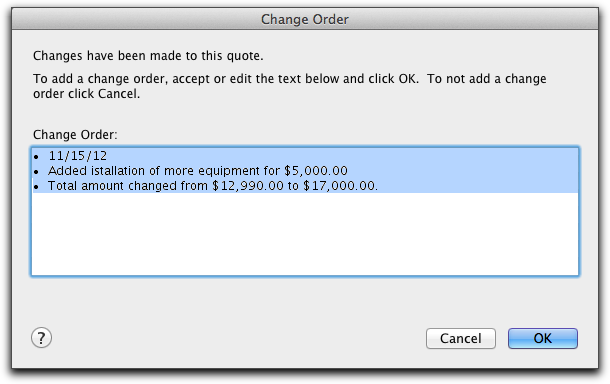The width and height of the screenshot is (610, 384).
Task: Click the word quote in first sentence
Action: pos(244,56)
